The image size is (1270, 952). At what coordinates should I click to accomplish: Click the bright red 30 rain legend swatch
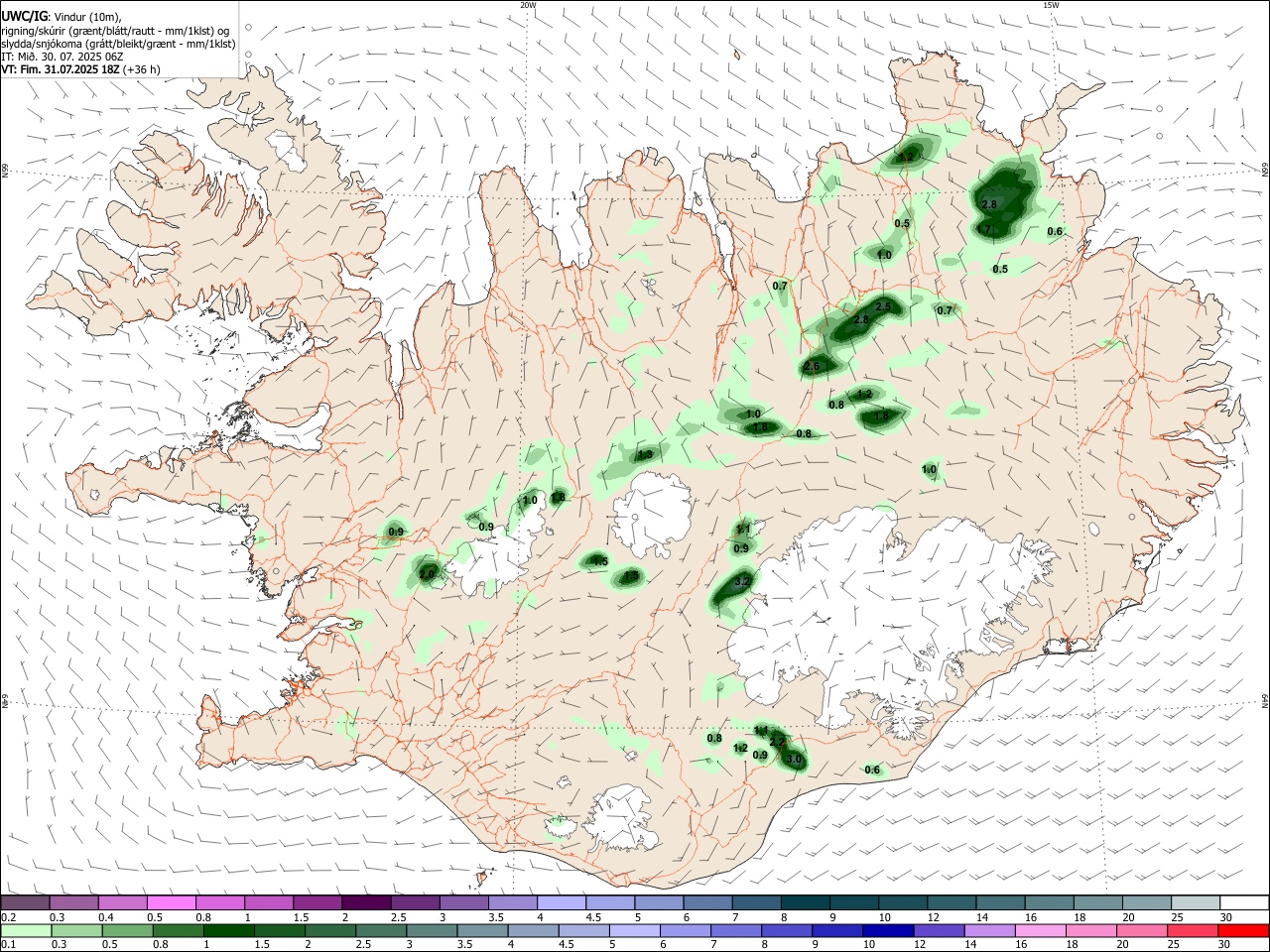(x=1244, y=931)
